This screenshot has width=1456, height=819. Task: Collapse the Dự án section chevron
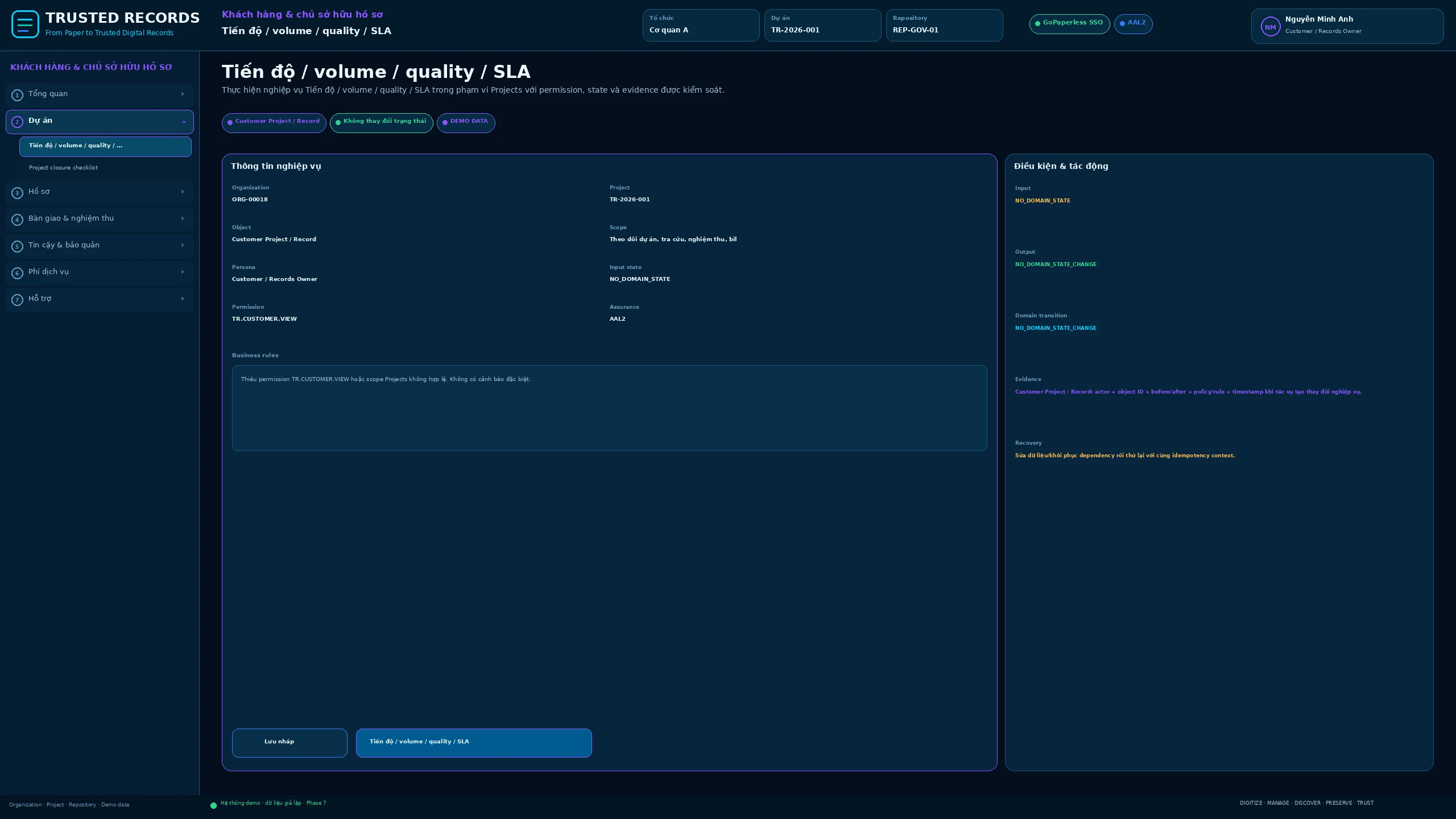tap(184, 122)
